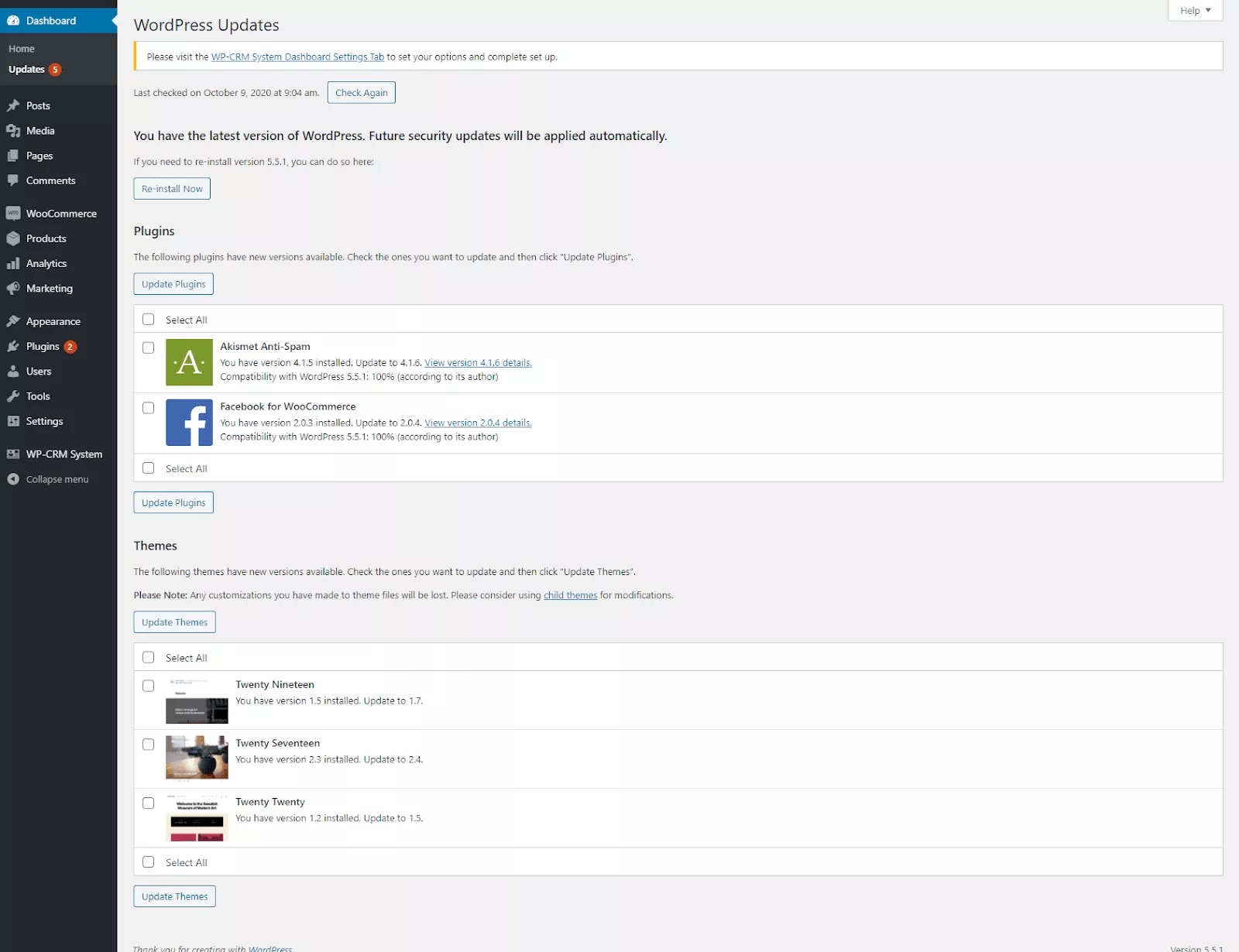The height and width of the screenshot is (952, 1239).
Task: Click the Collapse menu arrow icon
Action: pos(13,479)
